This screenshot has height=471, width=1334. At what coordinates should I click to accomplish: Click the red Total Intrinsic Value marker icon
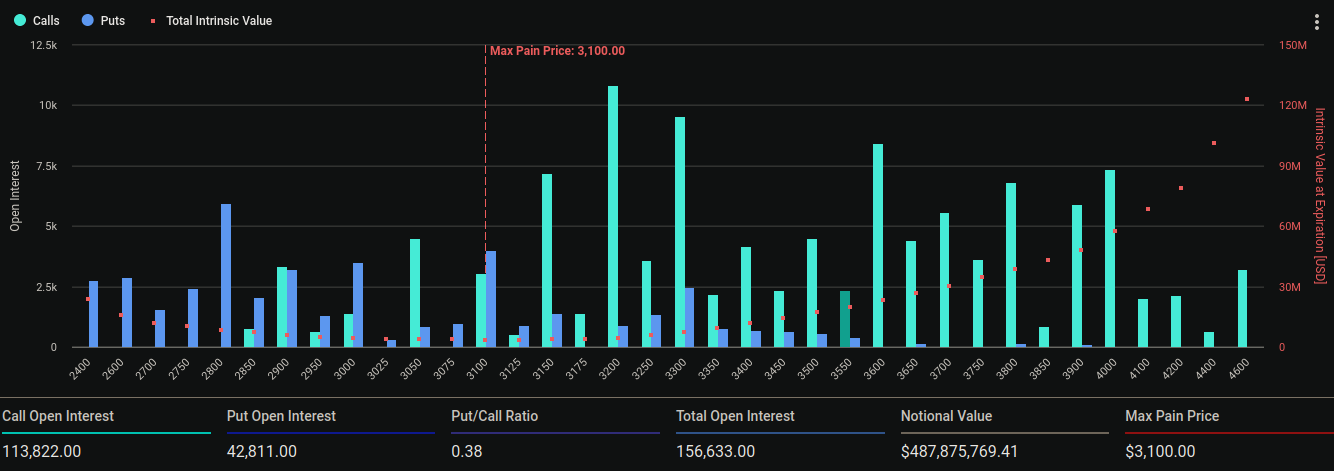coord(153,20)
